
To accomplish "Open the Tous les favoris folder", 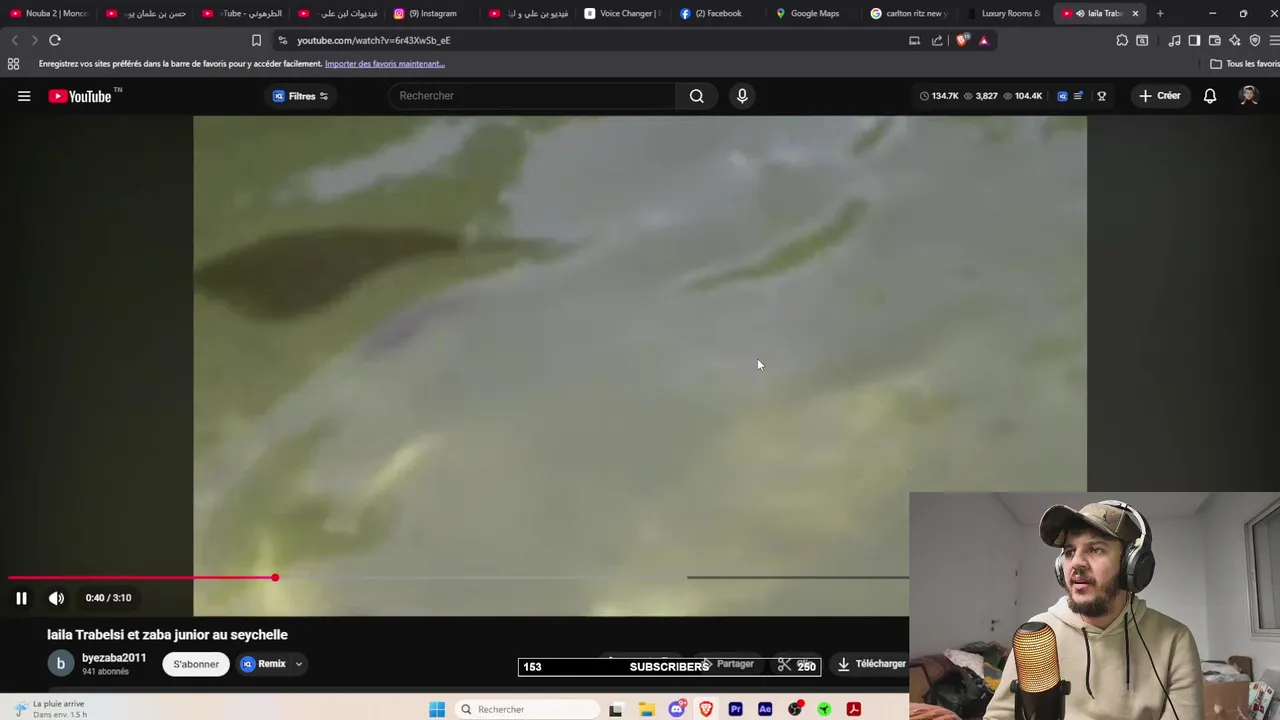I will tap(1244, 64).
